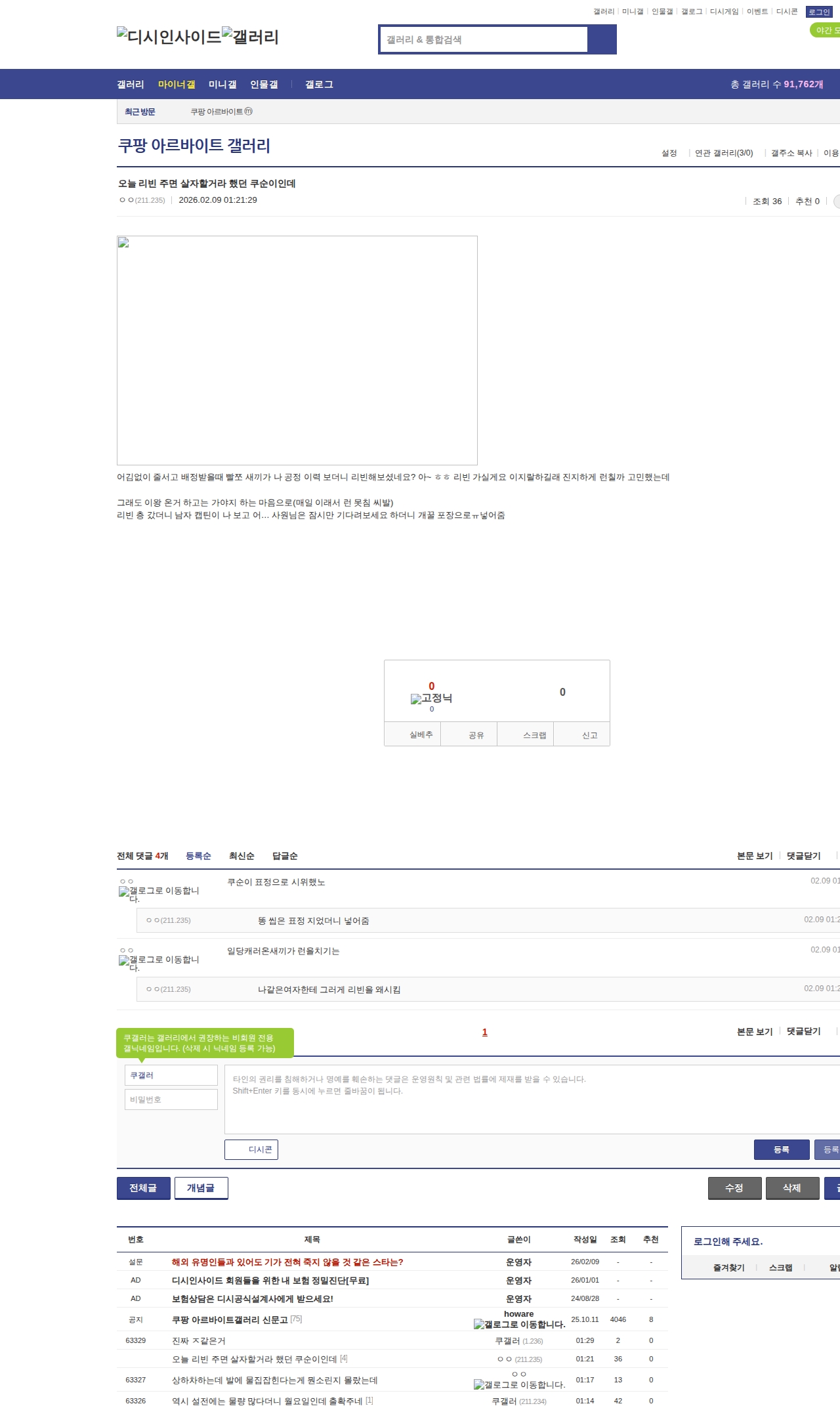The height and width of the screenshot is (1408, 840).
Task: Open post 역시 설전에는 물량 많다더니
Action: click(267, 1401)
